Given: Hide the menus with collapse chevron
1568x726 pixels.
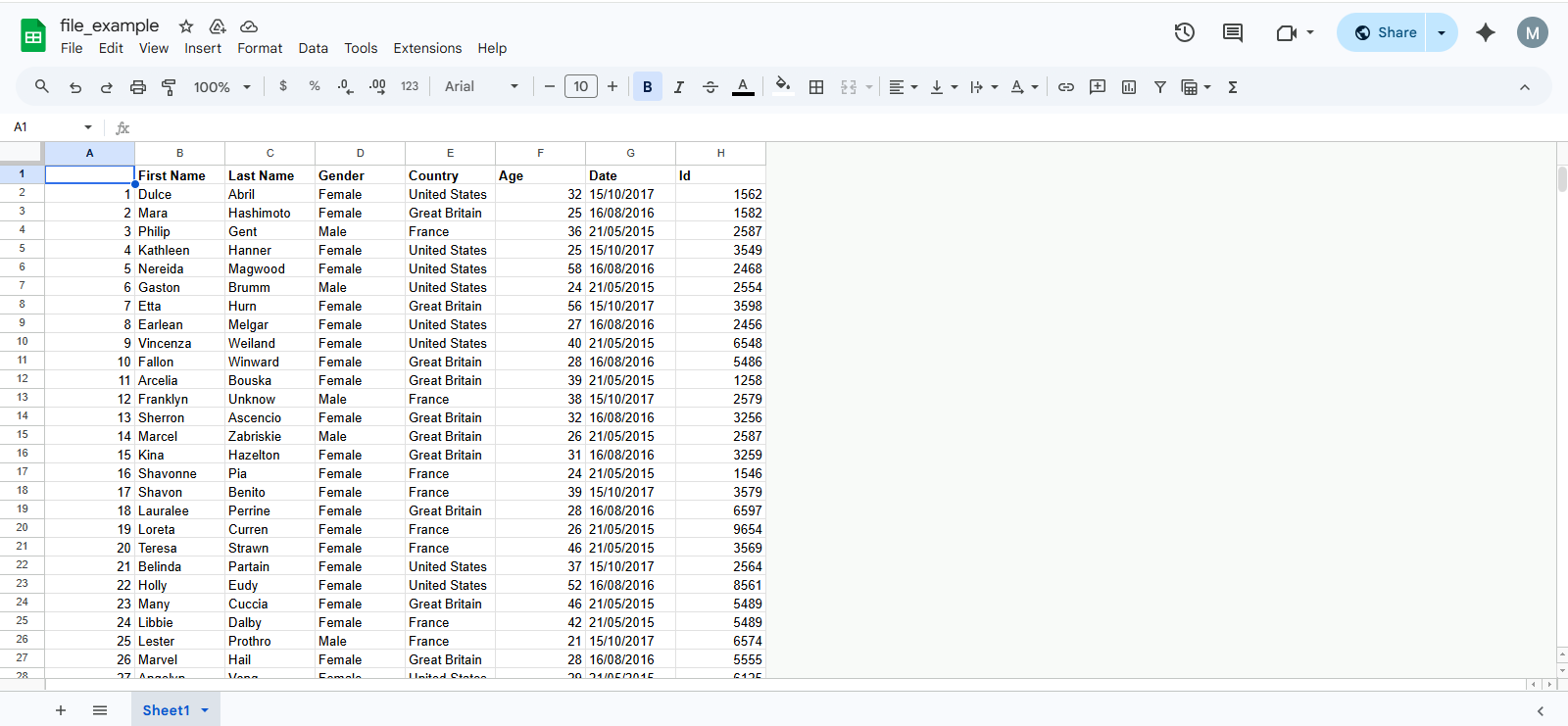Looking at the screenshot, I should point(1525,87).
